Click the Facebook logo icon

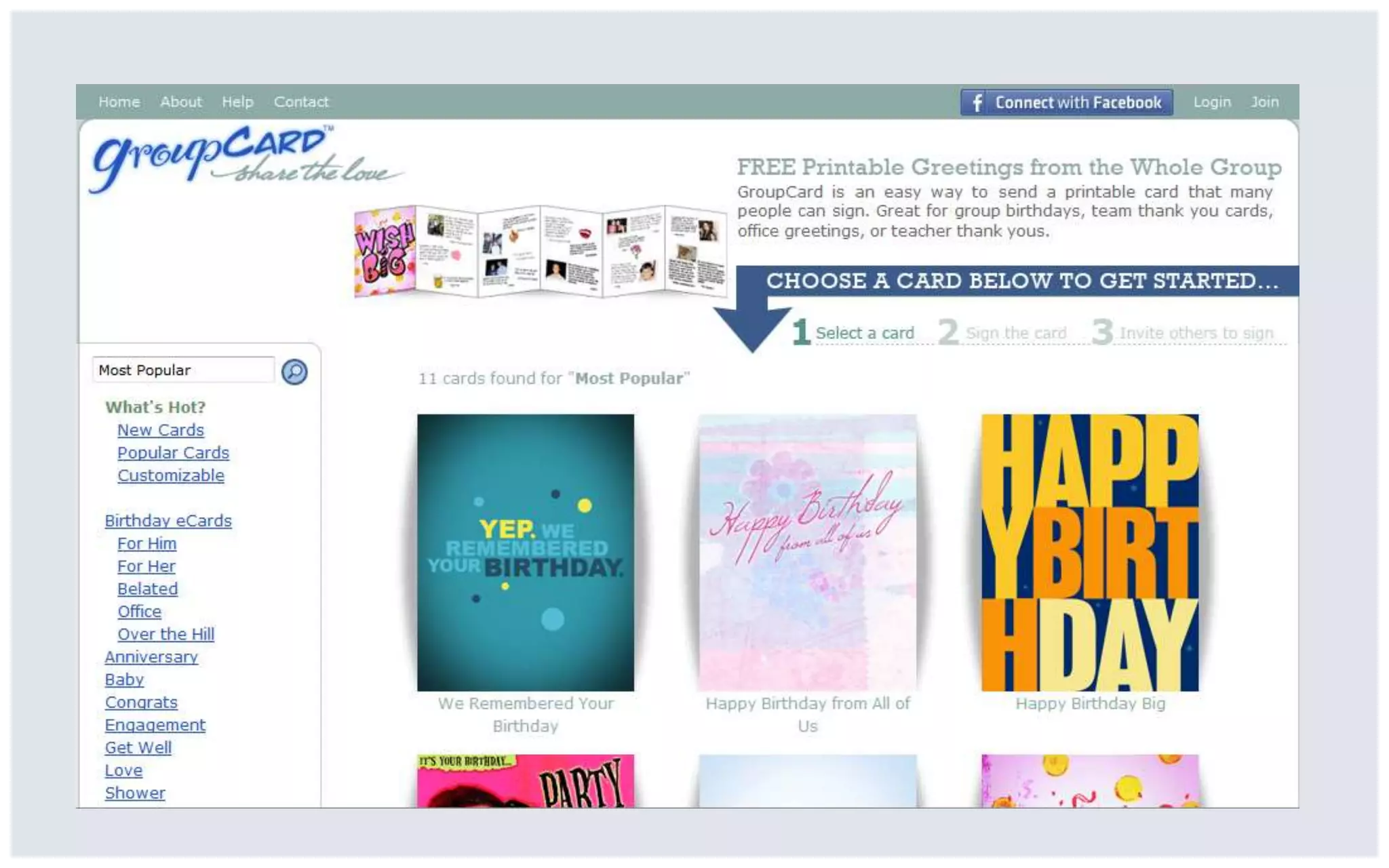pyautogui.click(x=977, y=102)
